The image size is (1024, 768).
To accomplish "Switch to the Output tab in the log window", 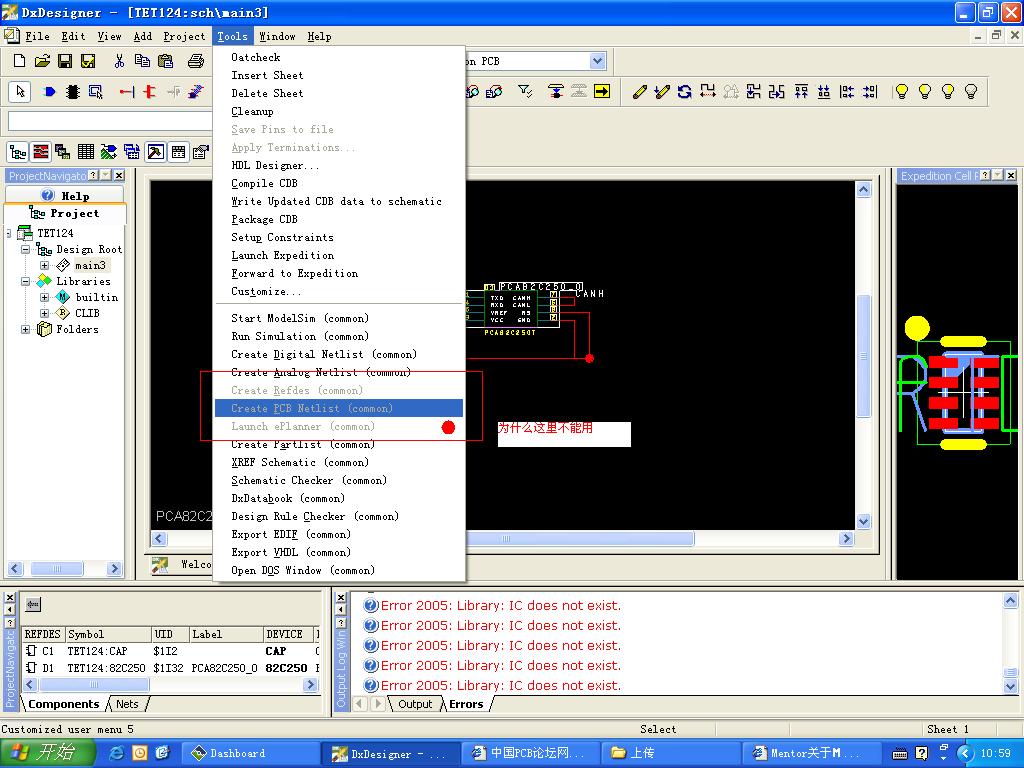I will [x=415, y=704].
